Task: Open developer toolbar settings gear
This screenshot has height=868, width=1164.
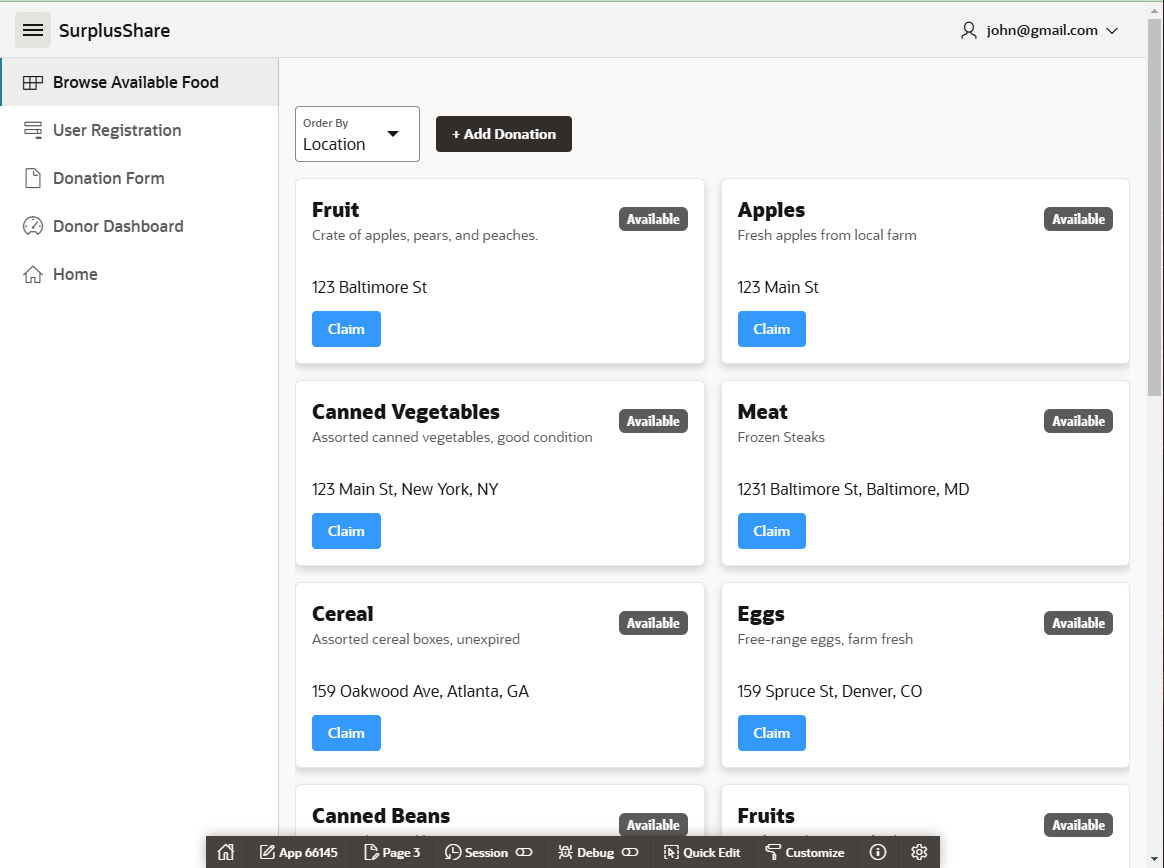Action: (x=919, y=852)
